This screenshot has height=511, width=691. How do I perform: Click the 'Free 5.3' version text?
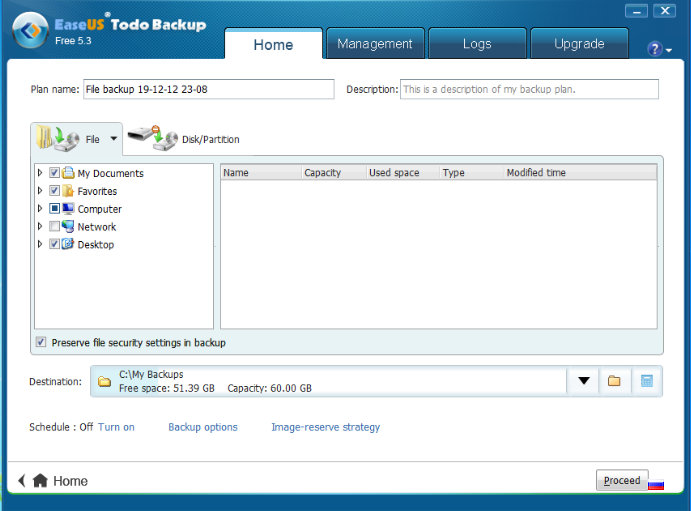(73, 41)
